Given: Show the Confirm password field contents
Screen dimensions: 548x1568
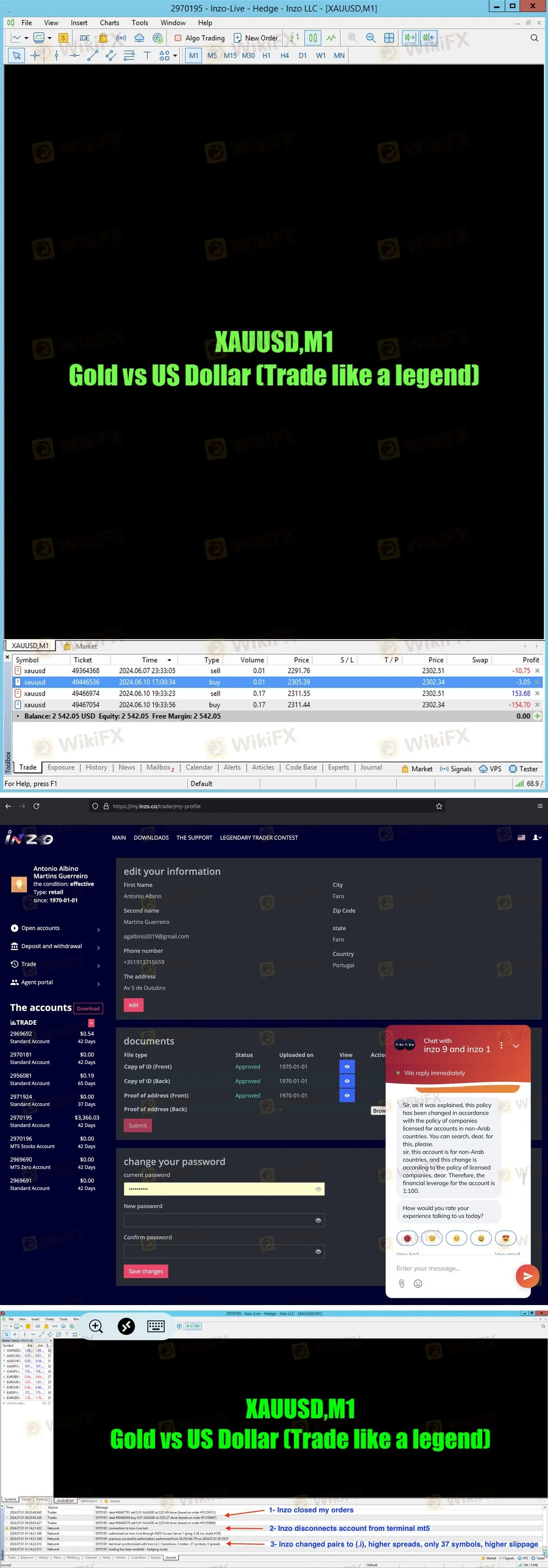Looking at the screenshot, I should point(318,1252).
